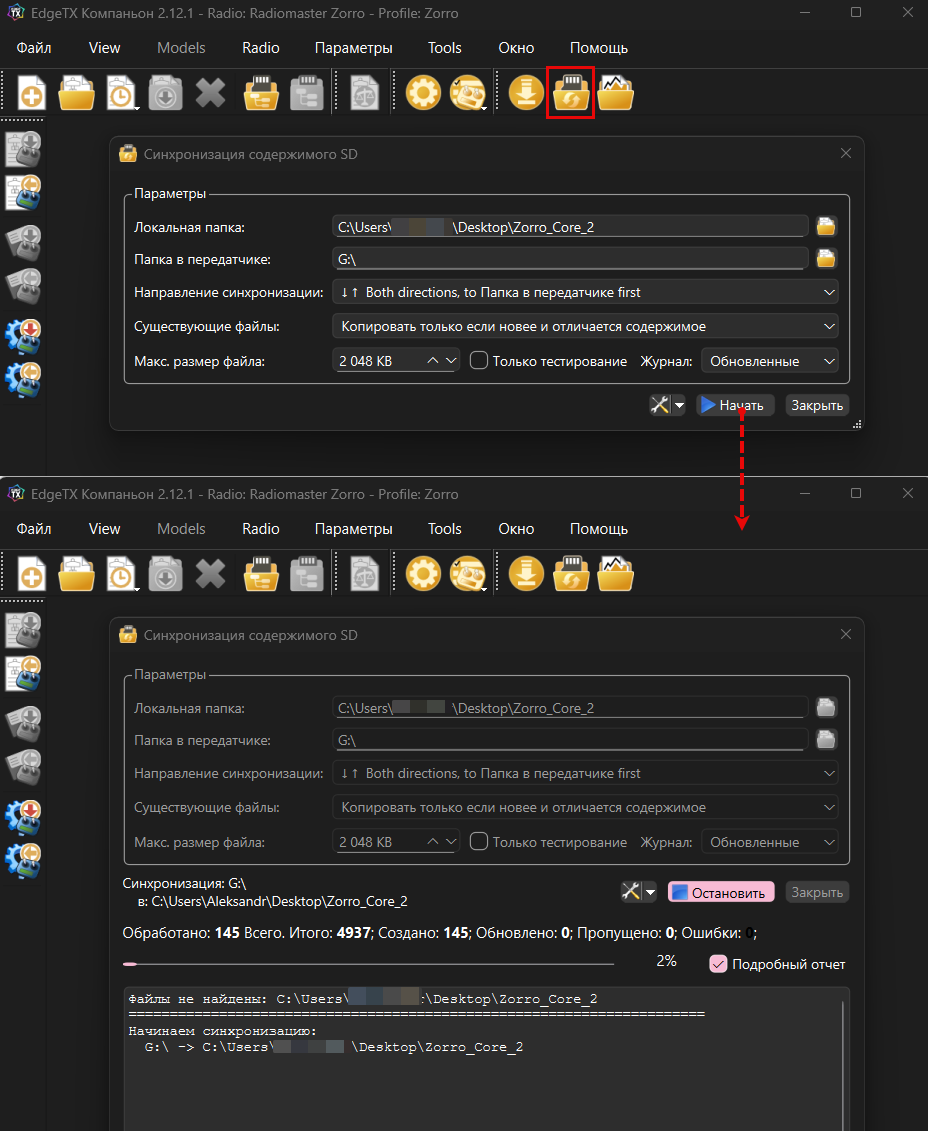This screenshot has height=1131, width=928.
Task: Open 'Журнал' dropdown in top dialog
Action: (x=769, y=361)
